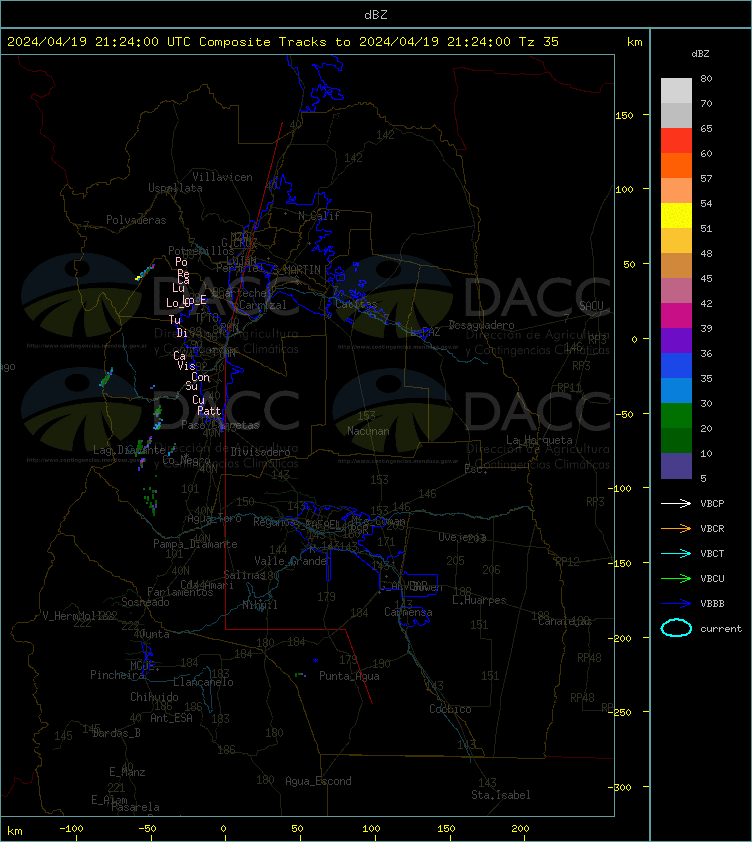This screenshot has width=752, height=842.
Task: Click the Punta_Agua map label
Action: tap(349, 676)
